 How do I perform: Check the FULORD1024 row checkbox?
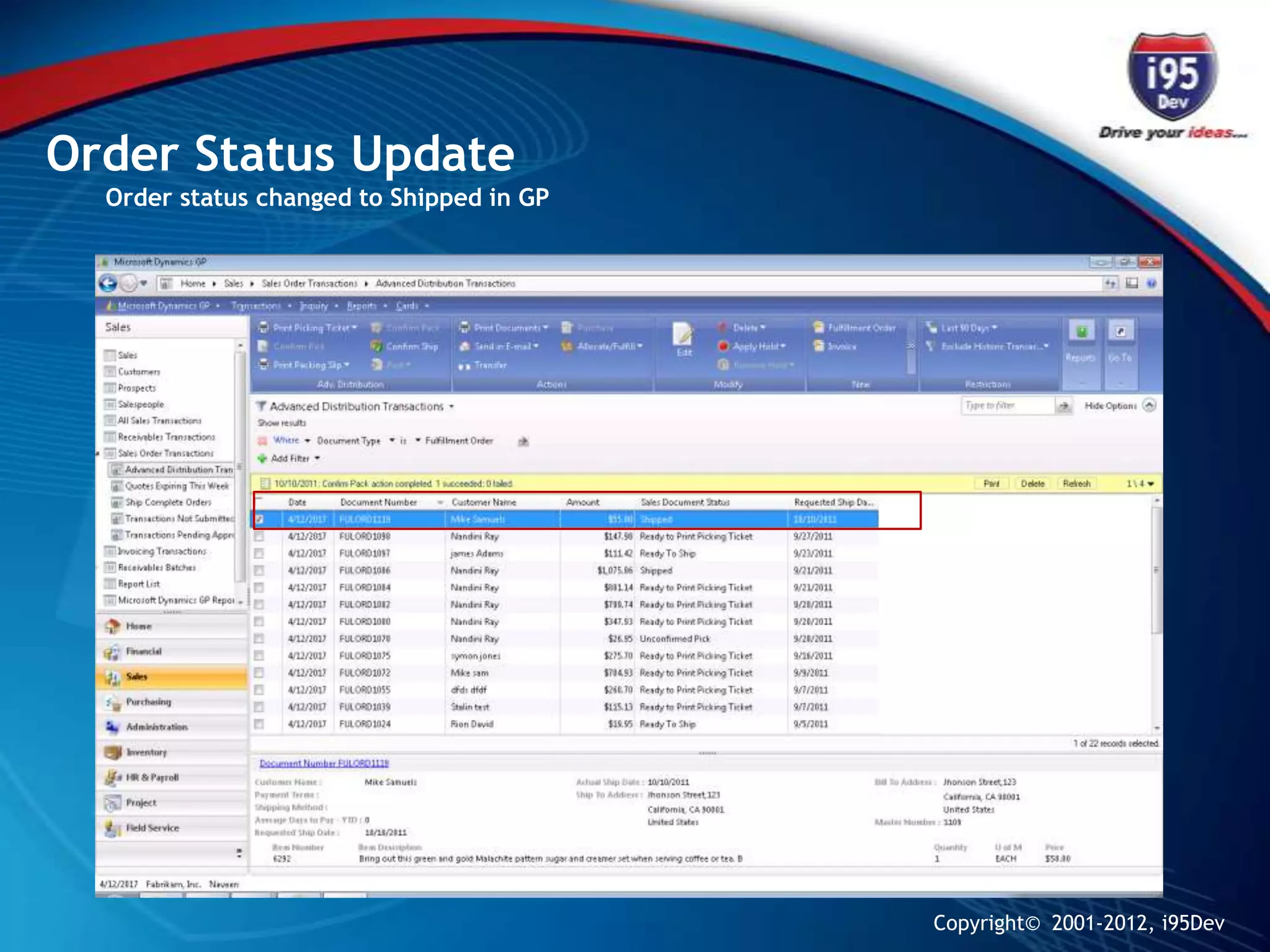click(259, 724)
